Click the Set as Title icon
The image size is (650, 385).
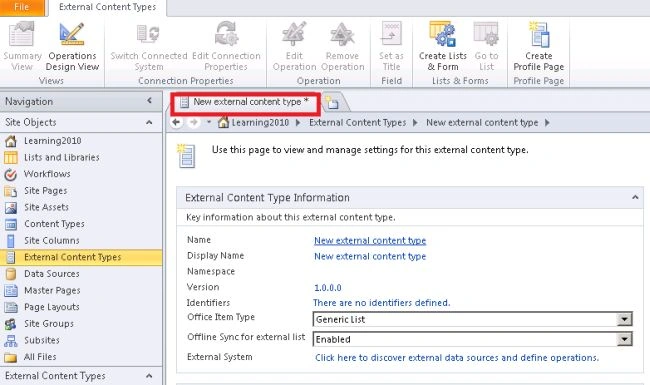click(391, 34)
